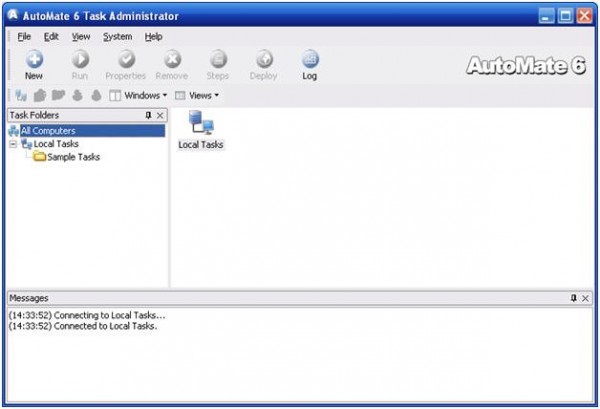Open the Help menu

(x=153, y=37)
